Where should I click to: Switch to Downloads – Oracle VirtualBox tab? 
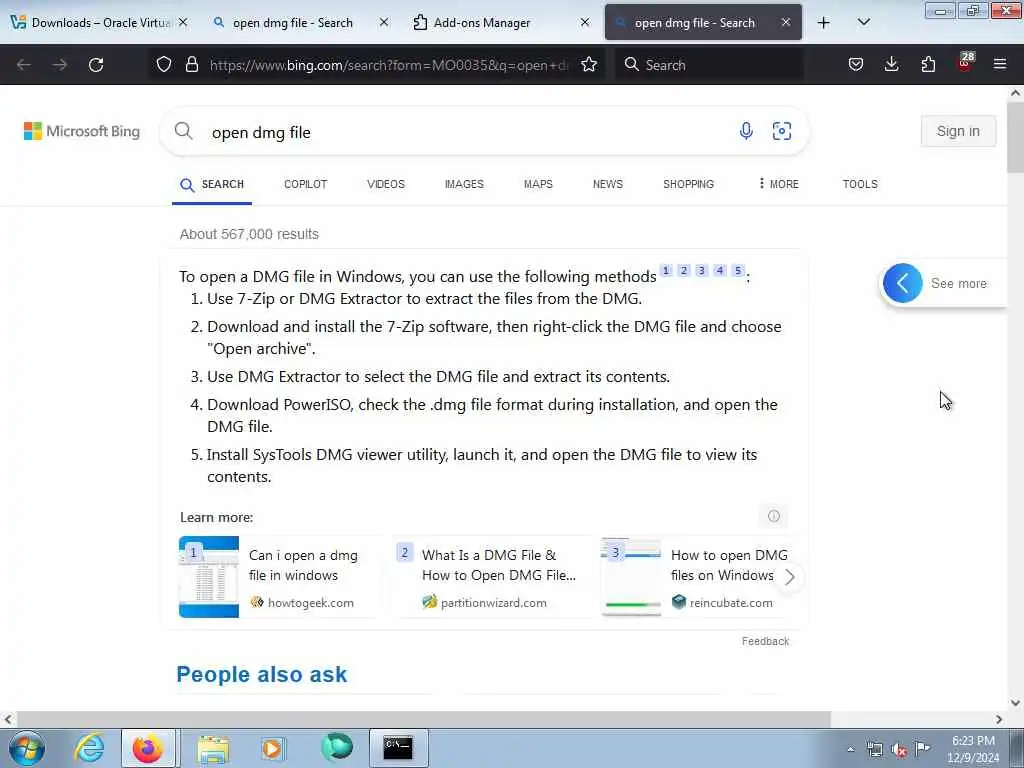pyautogui.click(x=100, y=22)
